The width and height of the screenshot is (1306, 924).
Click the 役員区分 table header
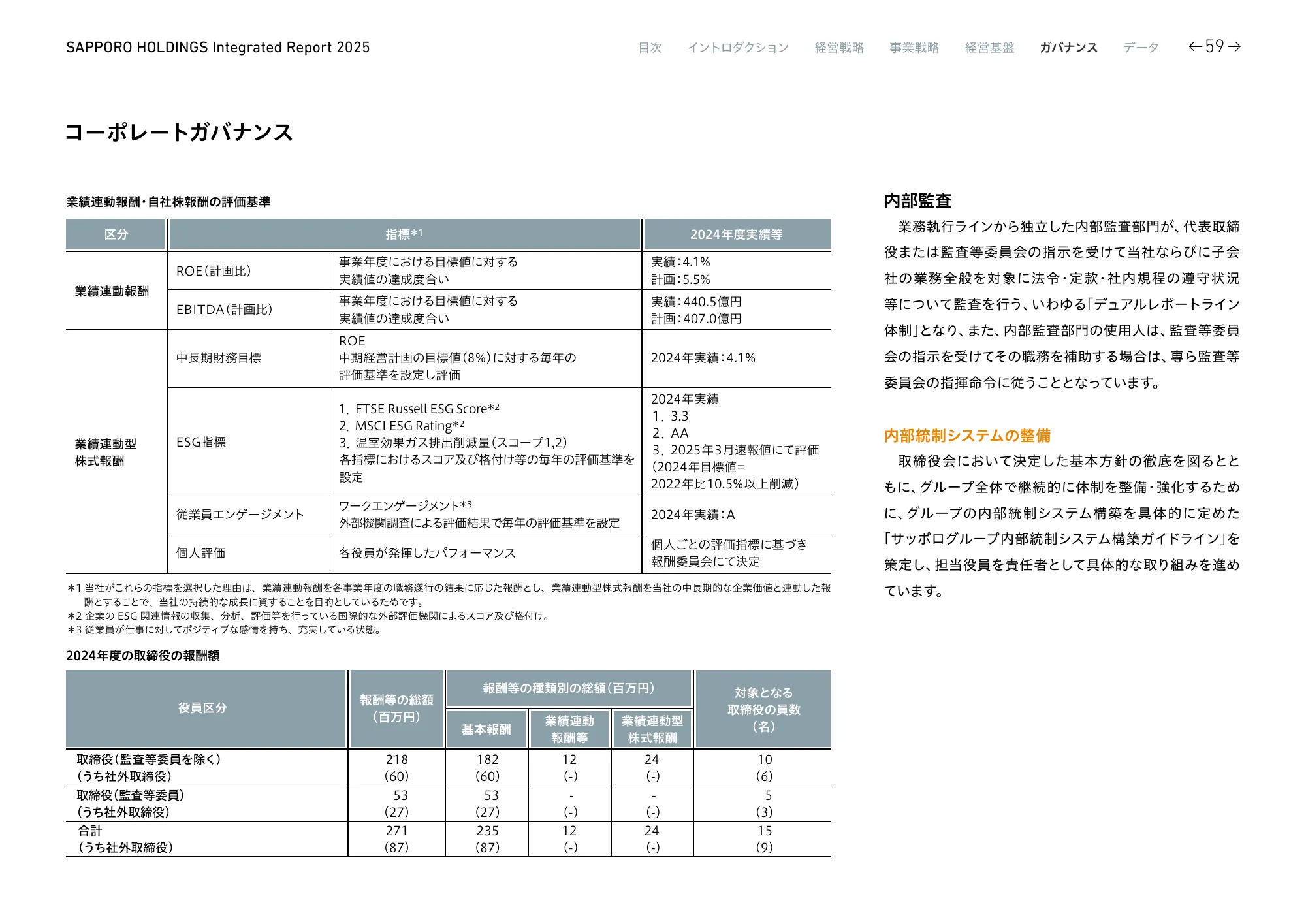click(x=202, y=708)
